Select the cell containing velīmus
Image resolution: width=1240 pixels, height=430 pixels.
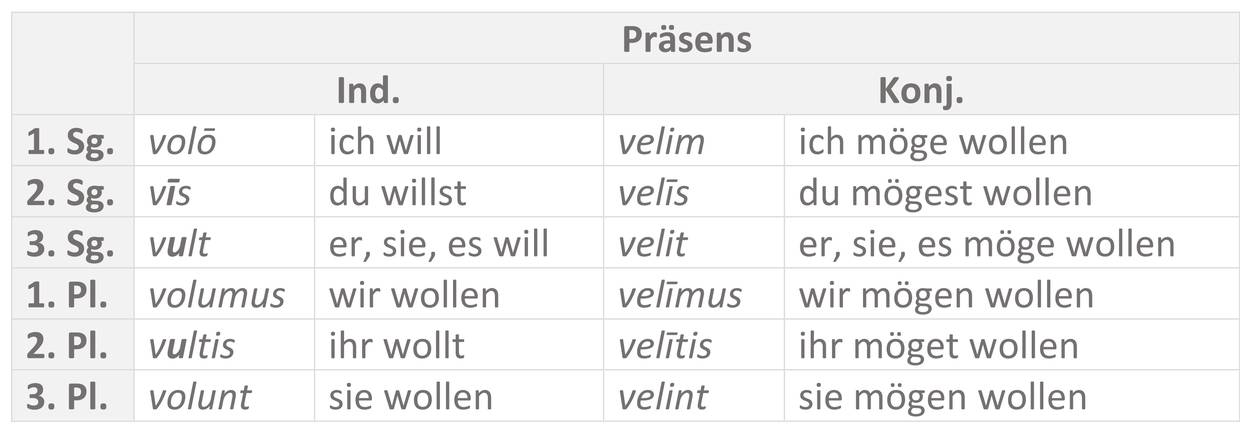[679, 295]
